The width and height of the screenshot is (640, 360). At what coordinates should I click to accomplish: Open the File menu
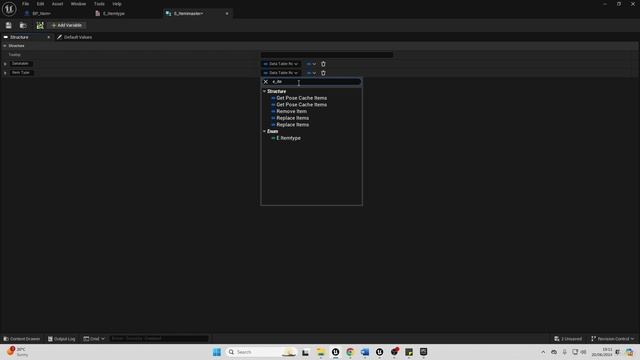25,4
